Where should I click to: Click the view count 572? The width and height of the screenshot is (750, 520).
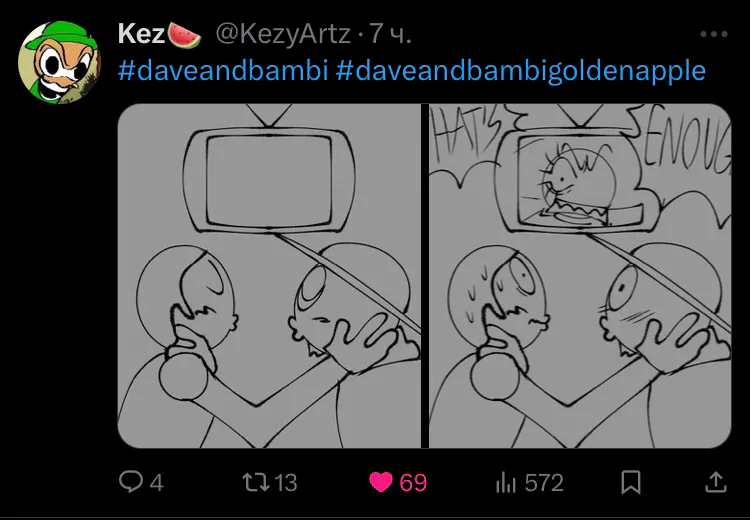[x=544, y=483]
